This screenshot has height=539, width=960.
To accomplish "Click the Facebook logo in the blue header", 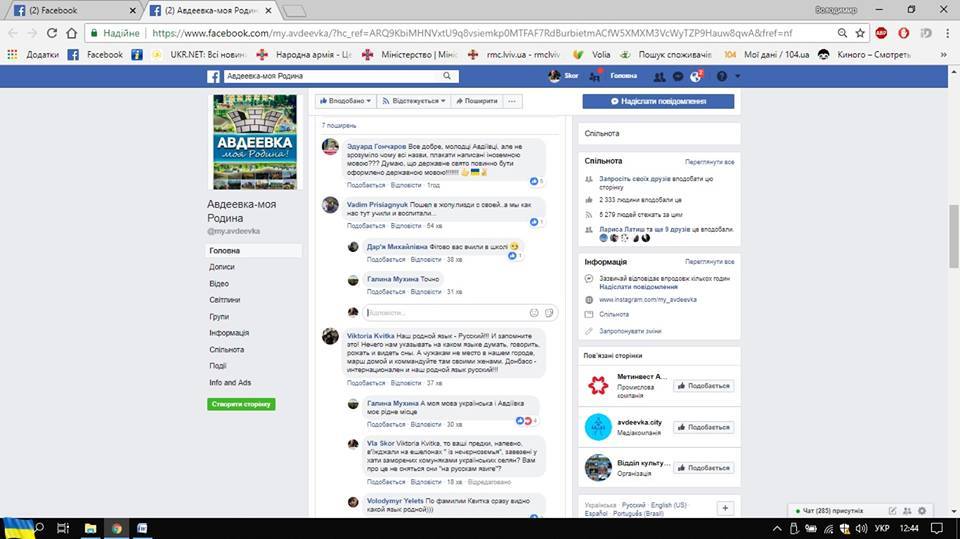I will point(213,76).
